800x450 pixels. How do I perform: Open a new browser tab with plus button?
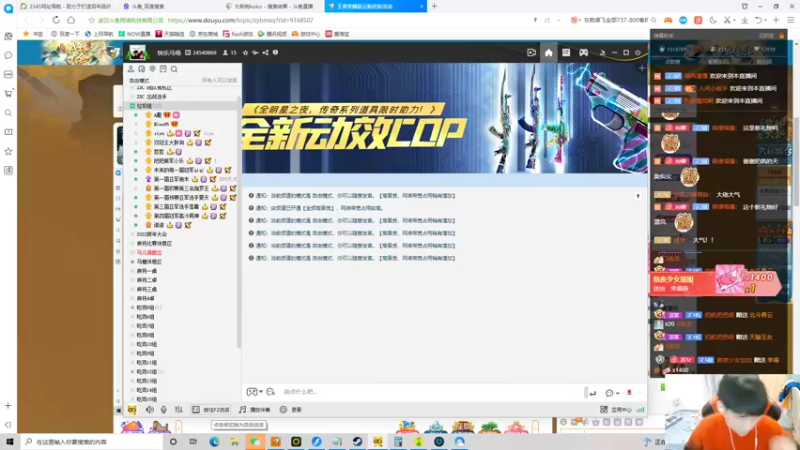click(435, 6)
